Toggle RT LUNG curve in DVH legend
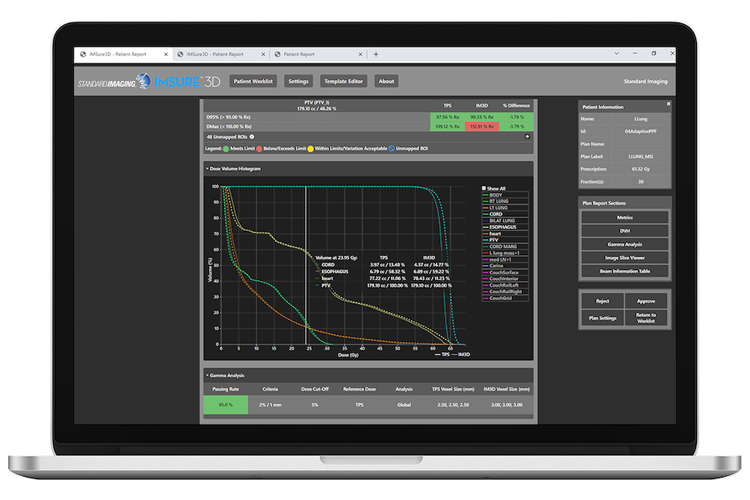The height and width of the screenshot is (500, 750). (505, 201)
